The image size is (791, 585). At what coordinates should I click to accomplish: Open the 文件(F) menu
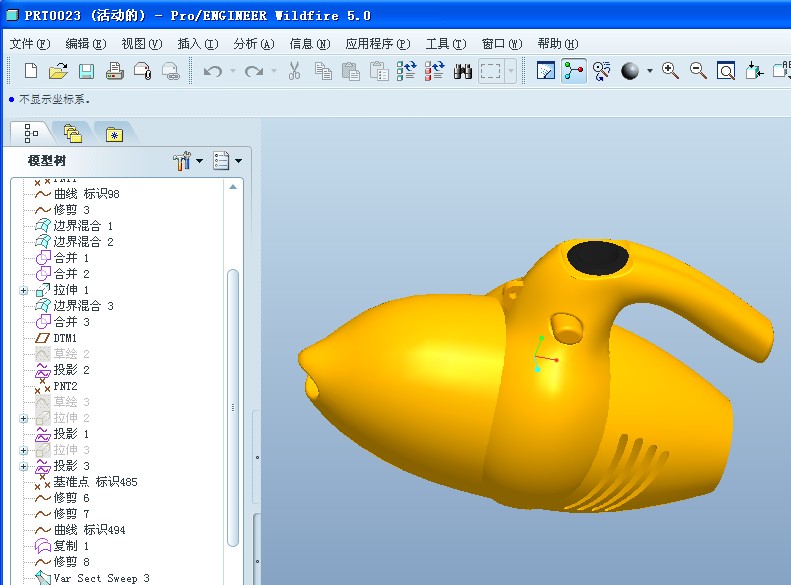coord(30,44)
